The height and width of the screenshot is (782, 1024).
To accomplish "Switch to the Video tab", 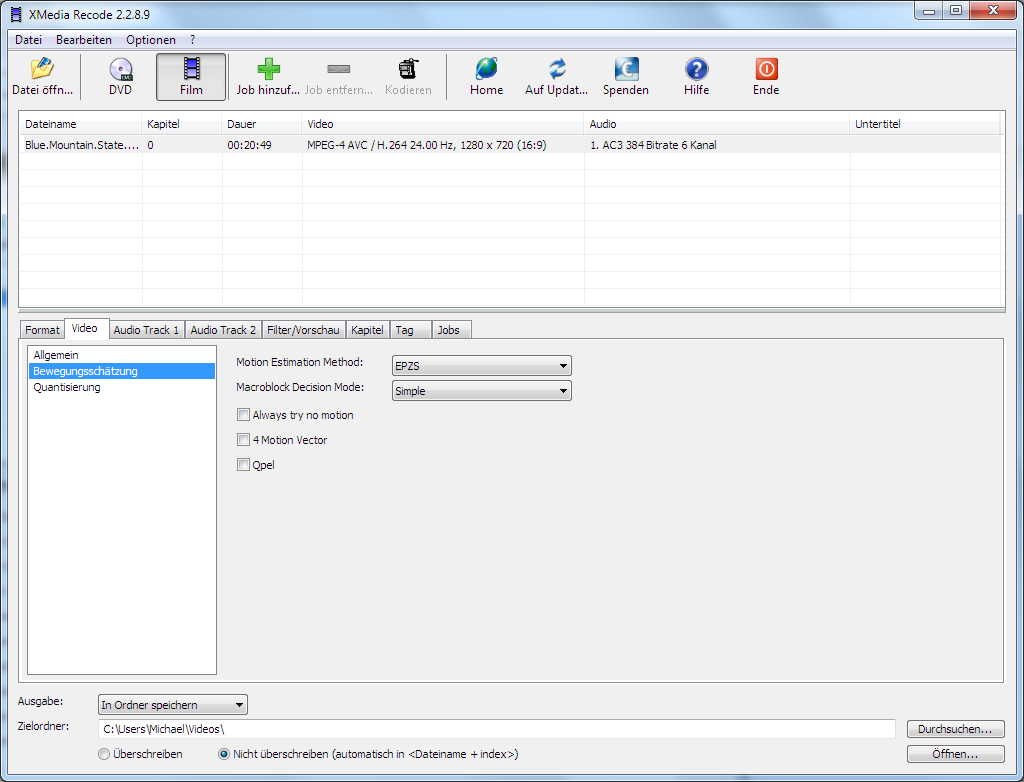I will point(85,328).
